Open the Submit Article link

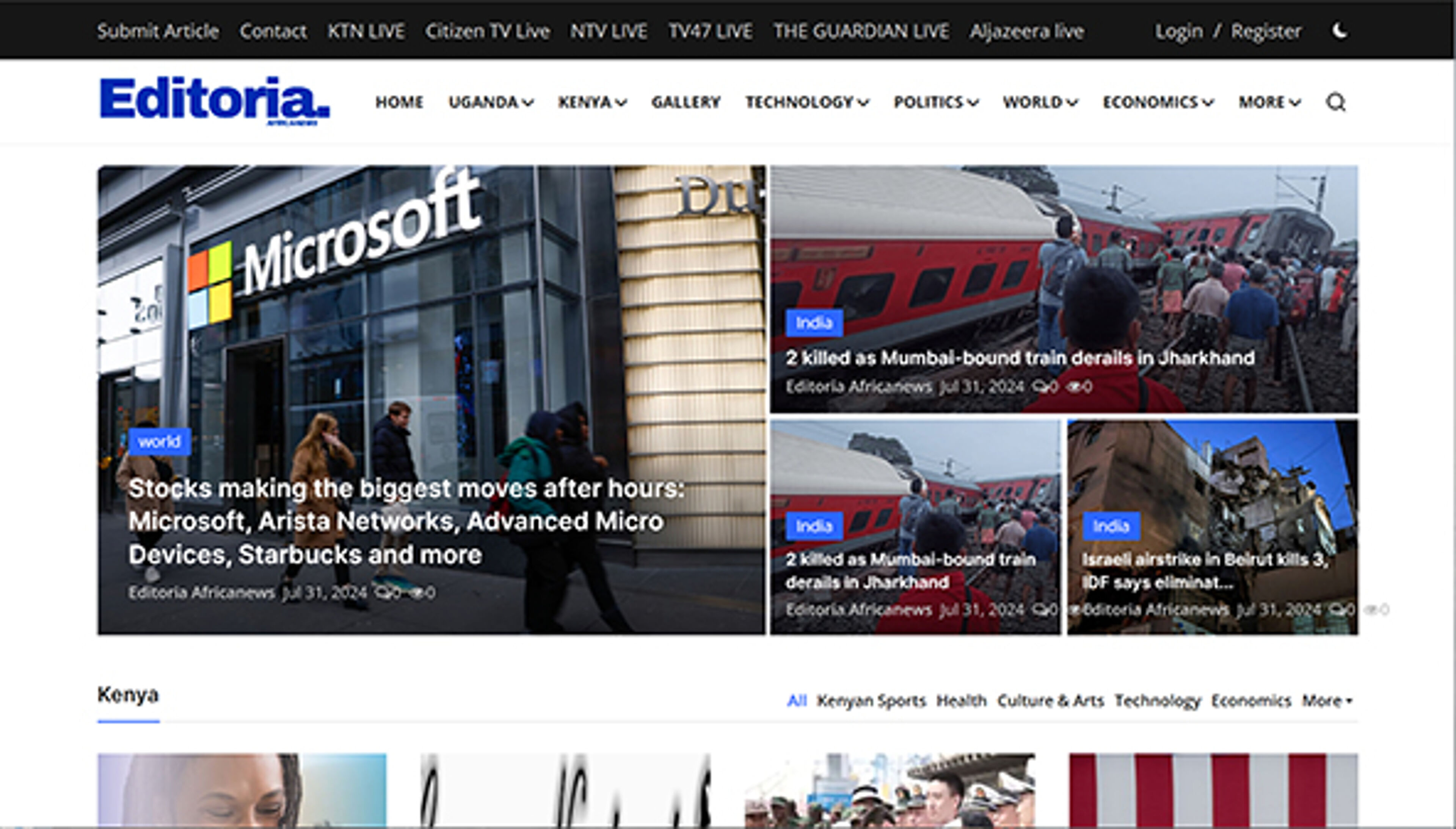coord(158,31)
